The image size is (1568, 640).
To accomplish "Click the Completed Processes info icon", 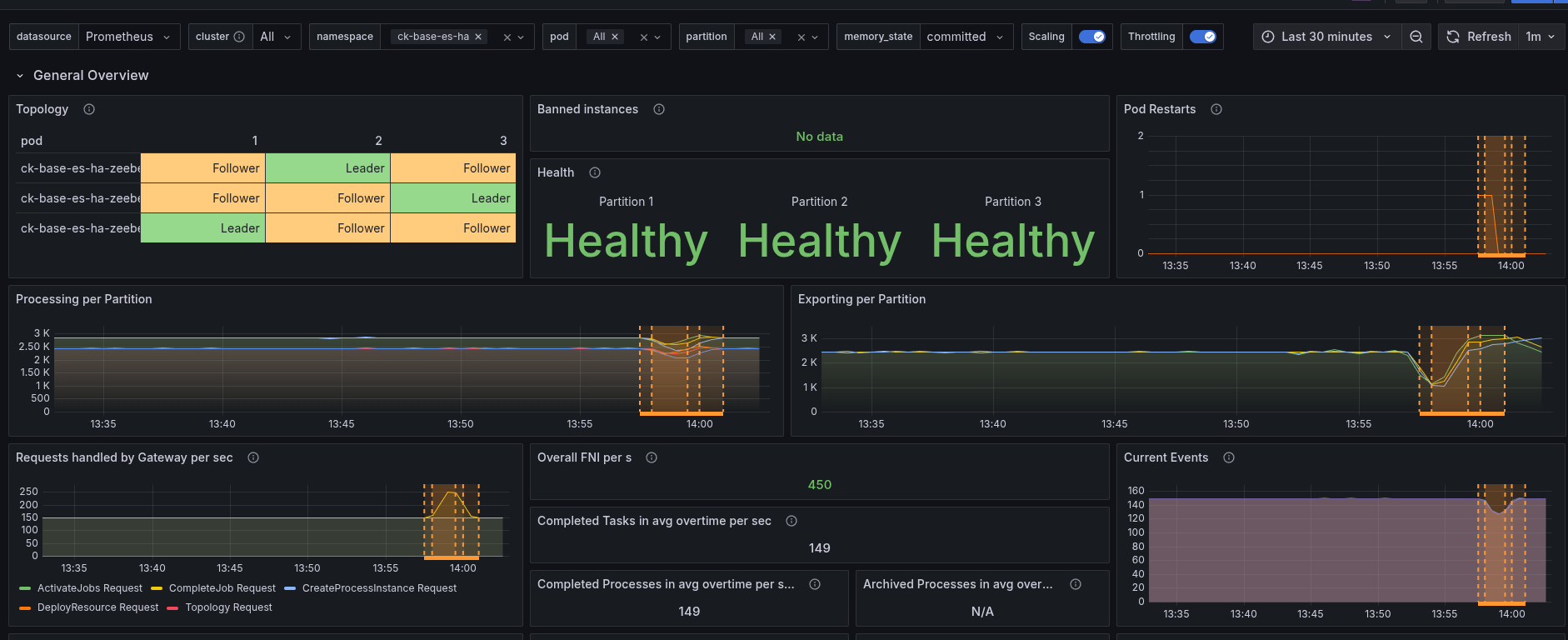I will pos(815,584).
